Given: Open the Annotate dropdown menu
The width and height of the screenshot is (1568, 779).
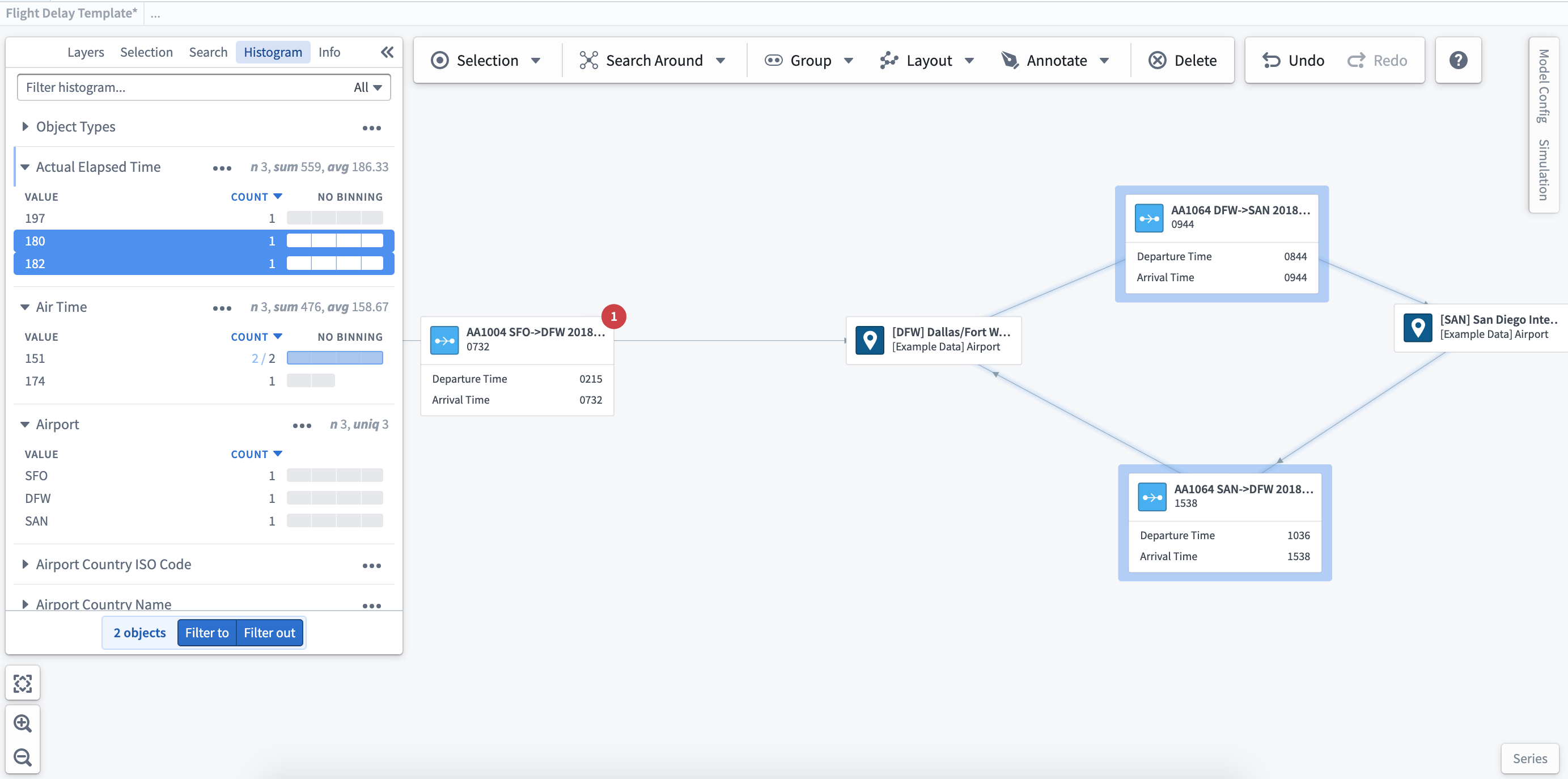Looking at the screenshot, I should (x=1055, y=60).
